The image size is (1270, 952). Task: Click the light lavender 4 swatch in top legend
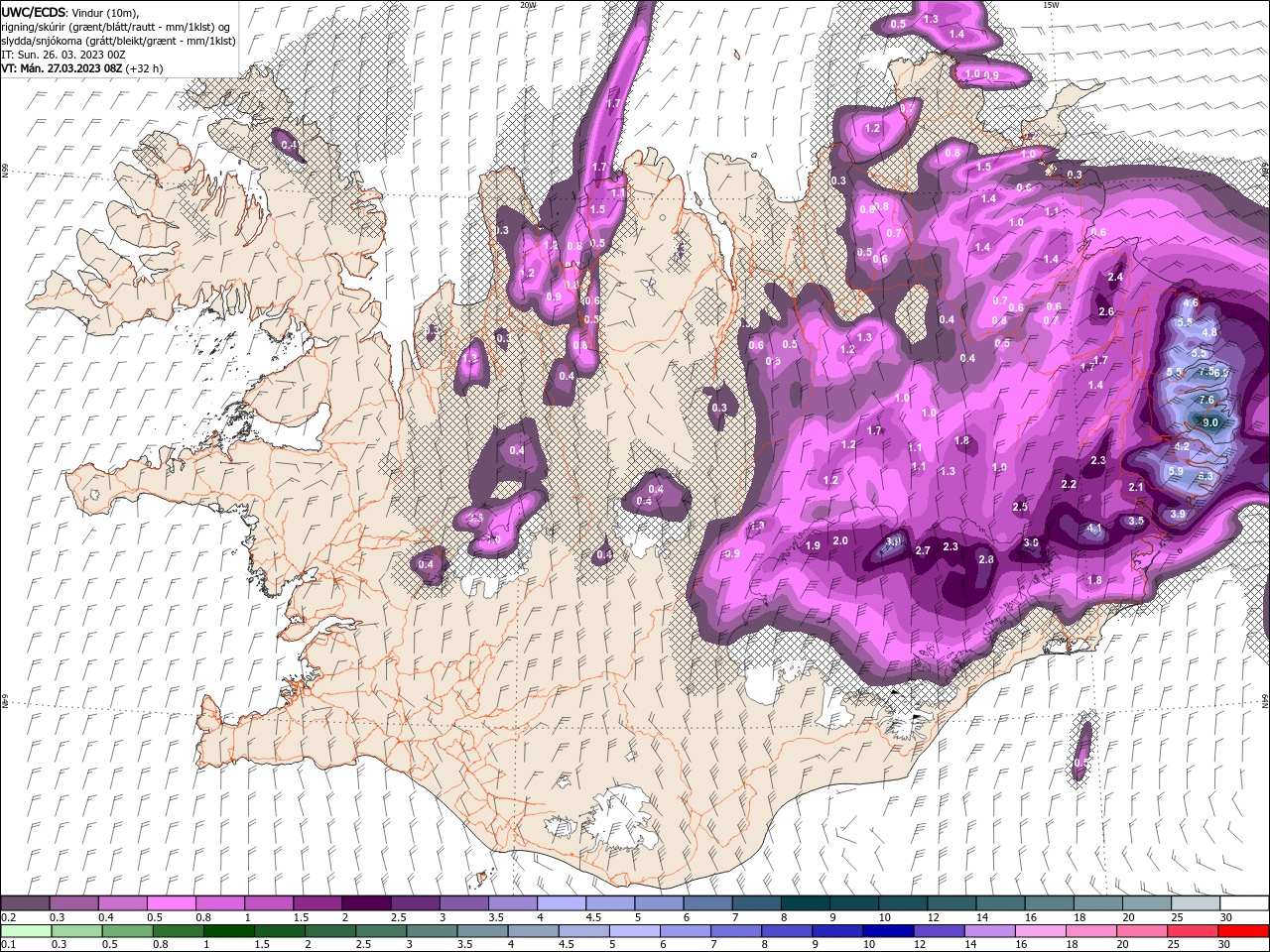561,903
